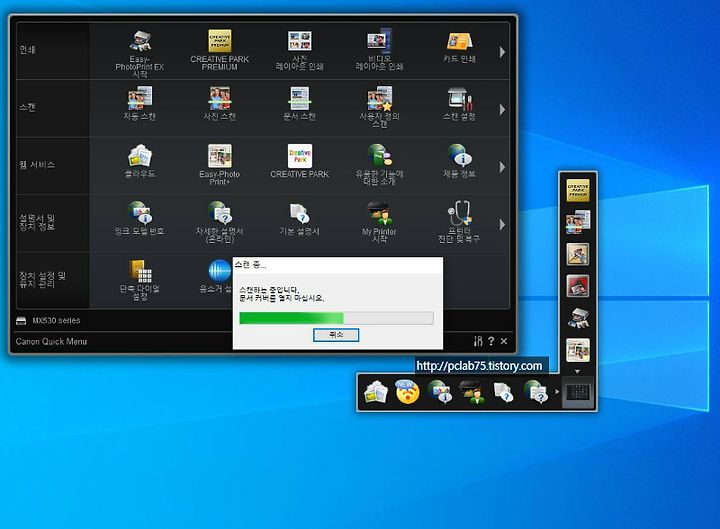Select 장치 설정 및 유지 관리 category label
The width and height of the screenshot is (720, 529).
pos(42,280)
